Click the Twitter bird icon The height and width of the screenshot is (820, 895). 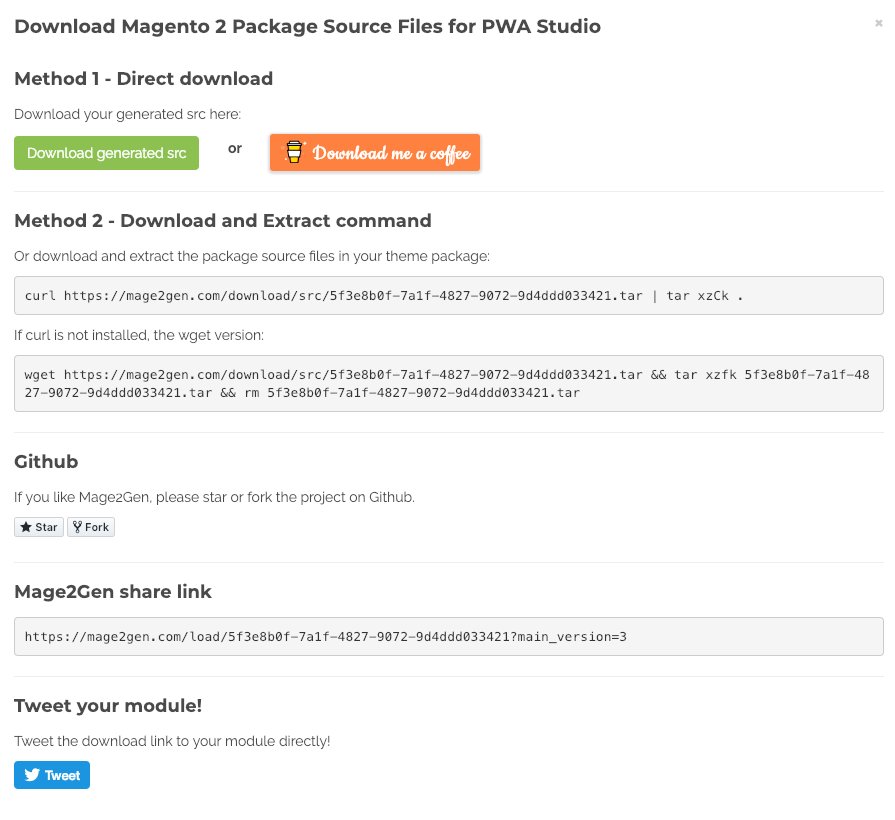tap(32, 775)
